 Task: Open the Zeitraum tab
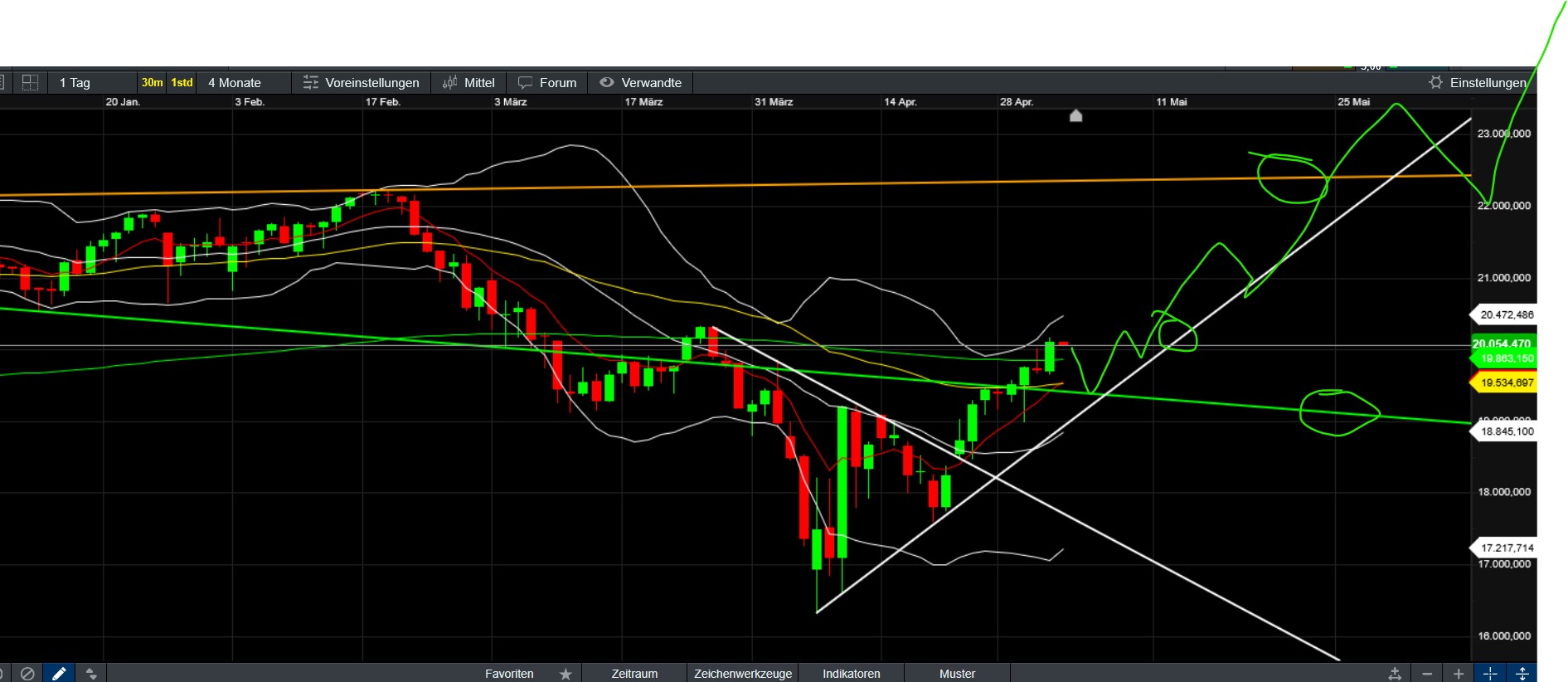click(634, 674)
